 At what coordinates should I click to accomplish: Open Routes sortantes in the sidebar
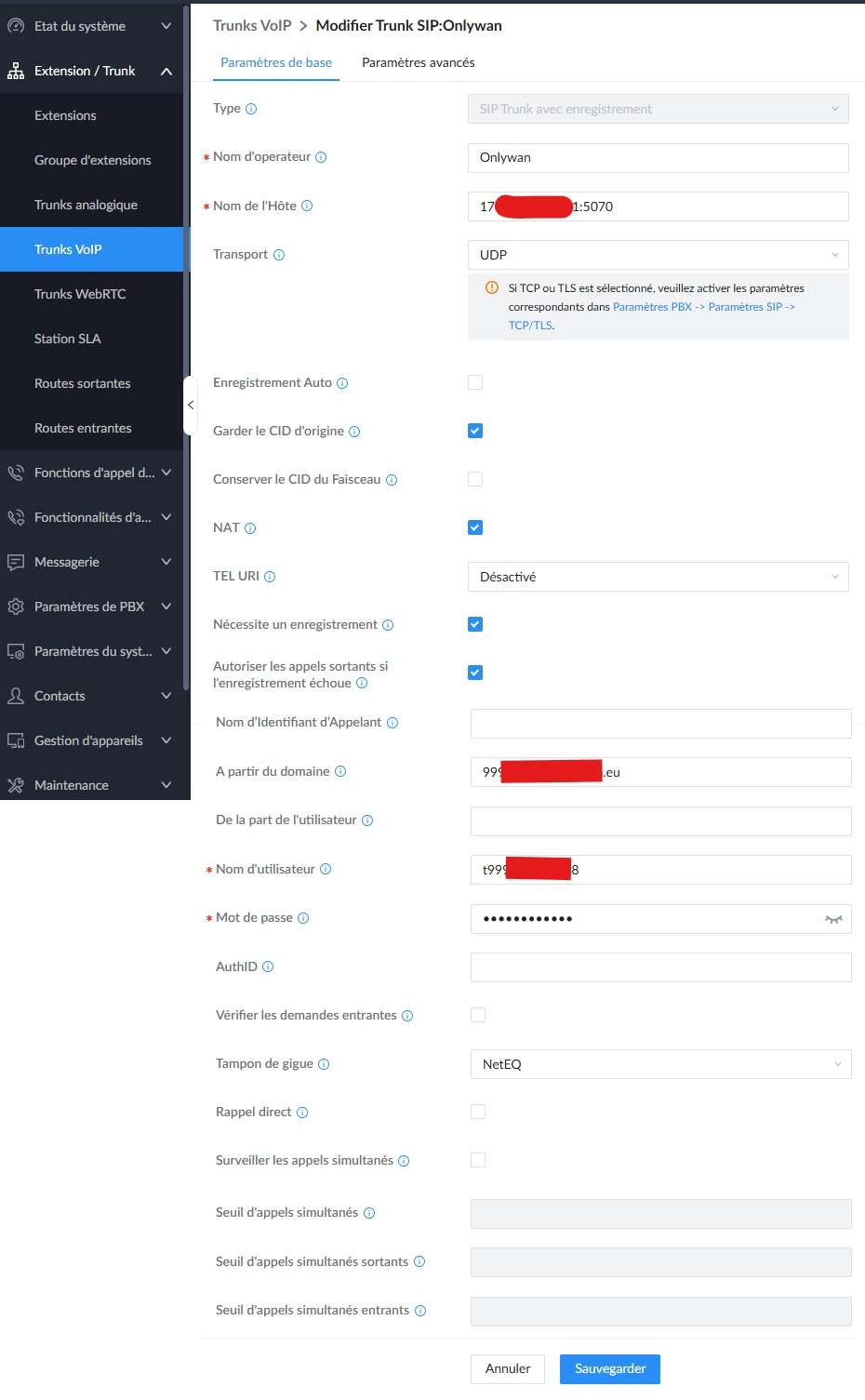pos(83,383)
